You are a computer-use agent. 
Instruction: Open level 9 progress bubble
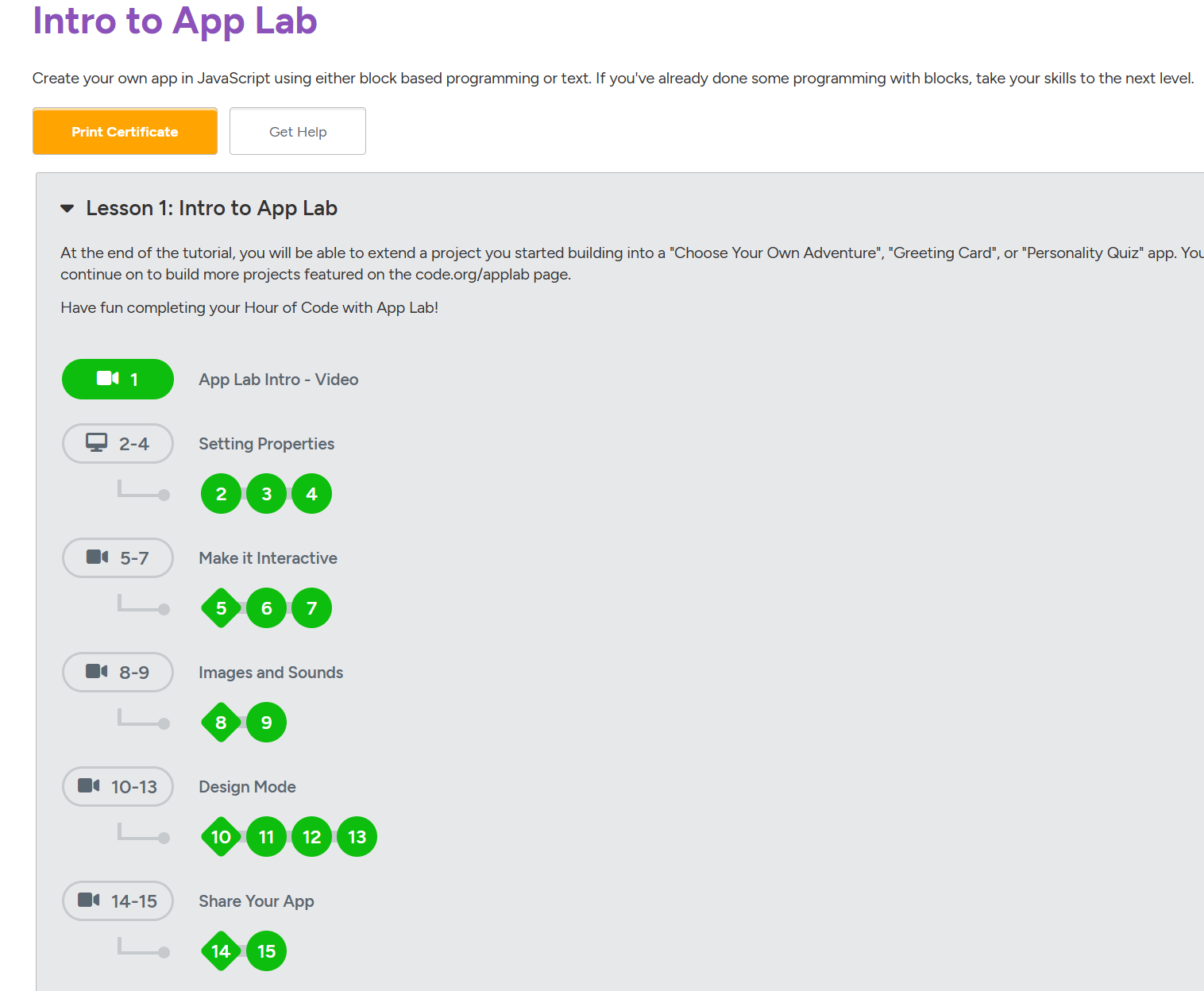(267, 723)
